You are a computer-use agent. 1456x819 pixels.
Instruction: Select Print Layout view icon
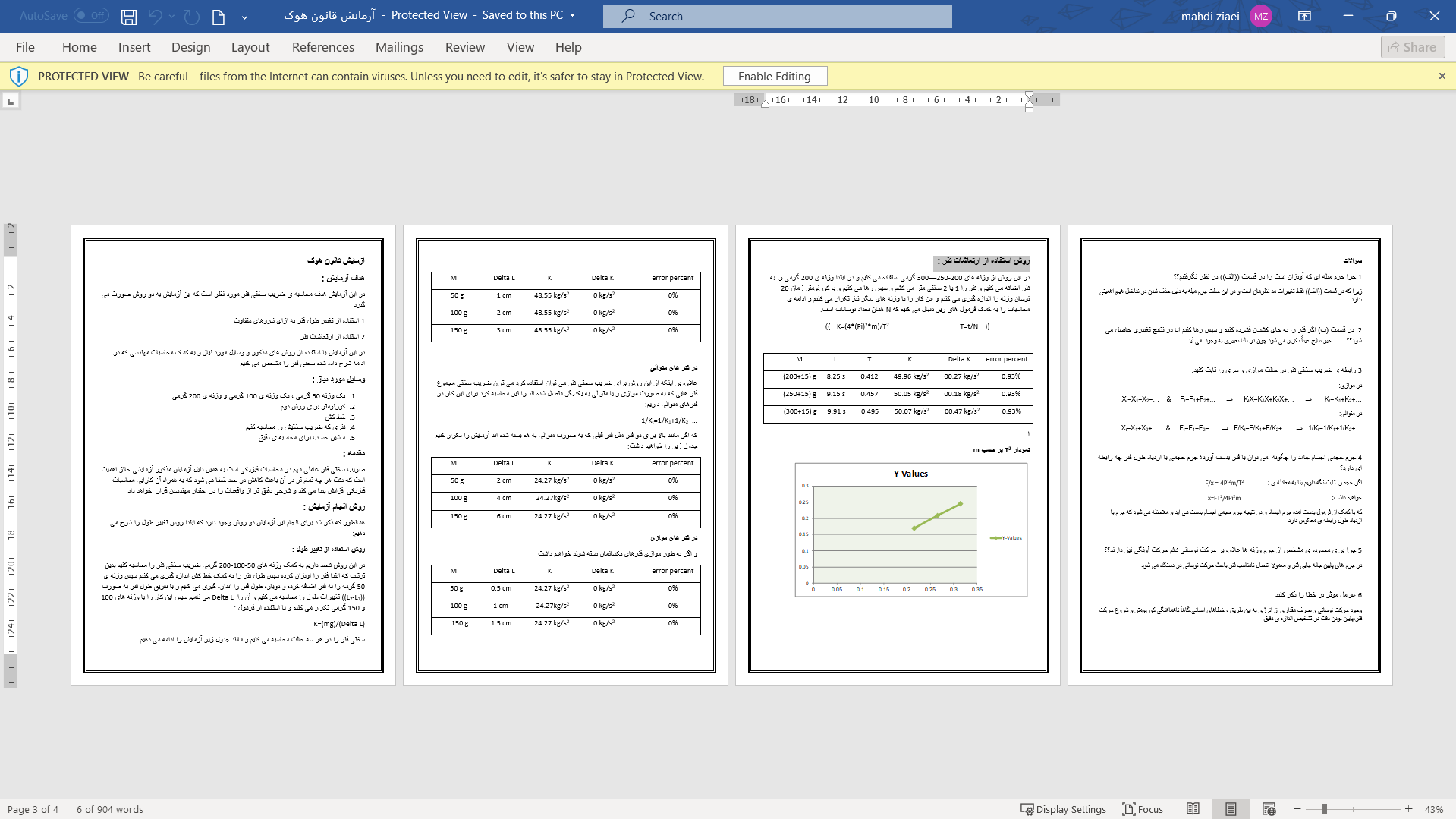(1231, 809)
